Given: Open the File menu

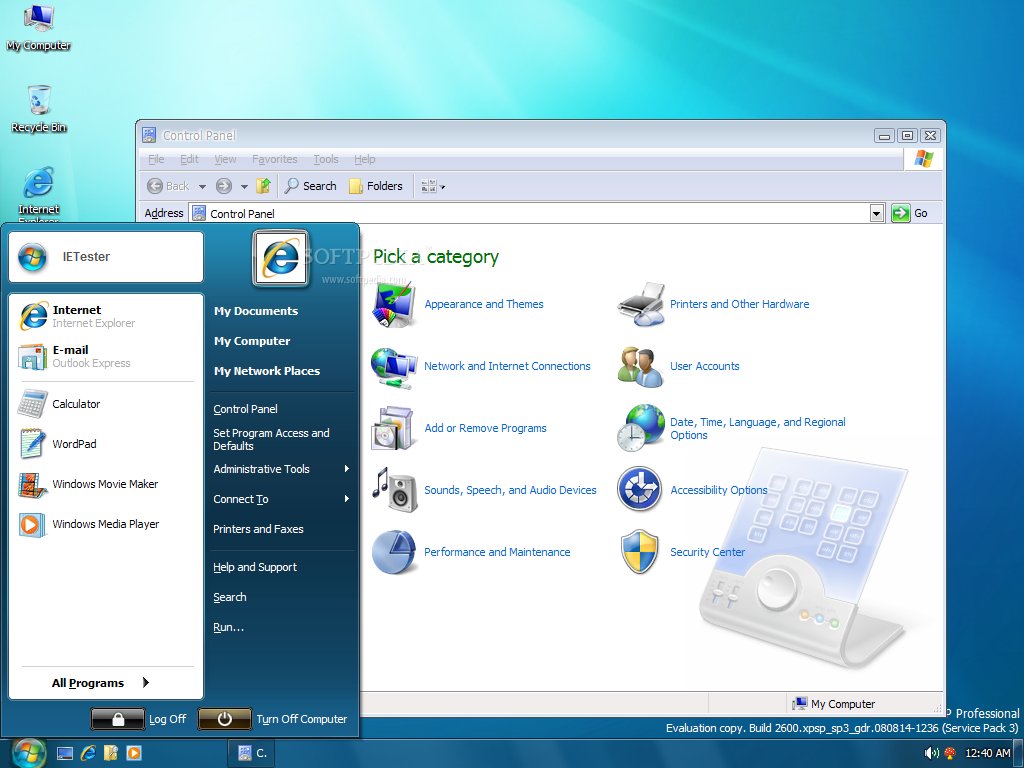Looking at the screenshot, I should tap(156, 159).
